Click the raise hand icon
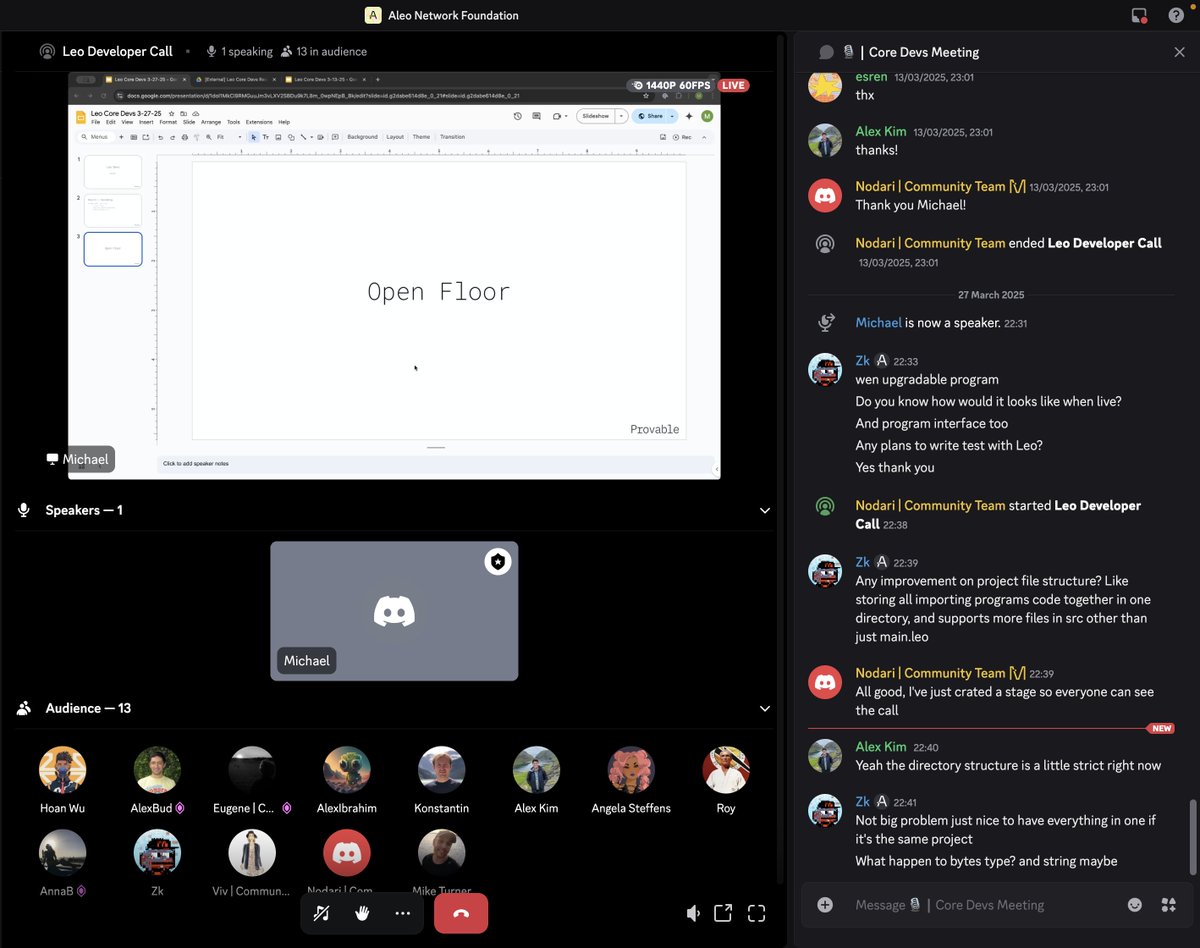 pos(362,913)
